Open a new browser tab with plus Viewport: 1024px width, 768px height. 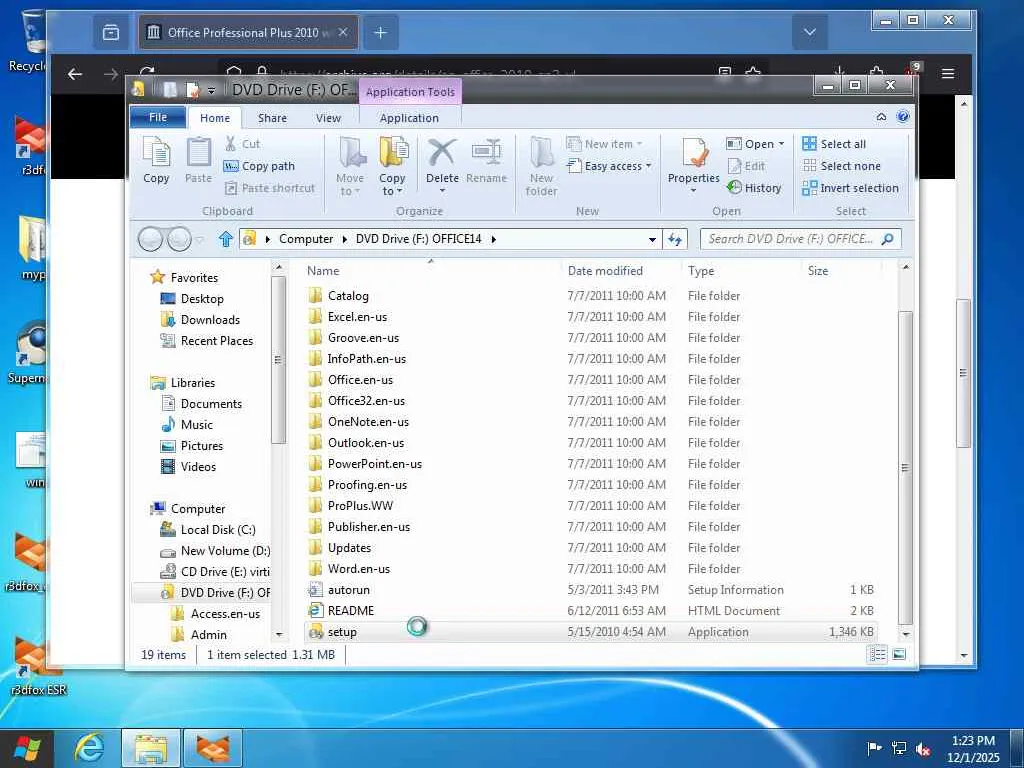pyautogui.click(x=381, y=32)
